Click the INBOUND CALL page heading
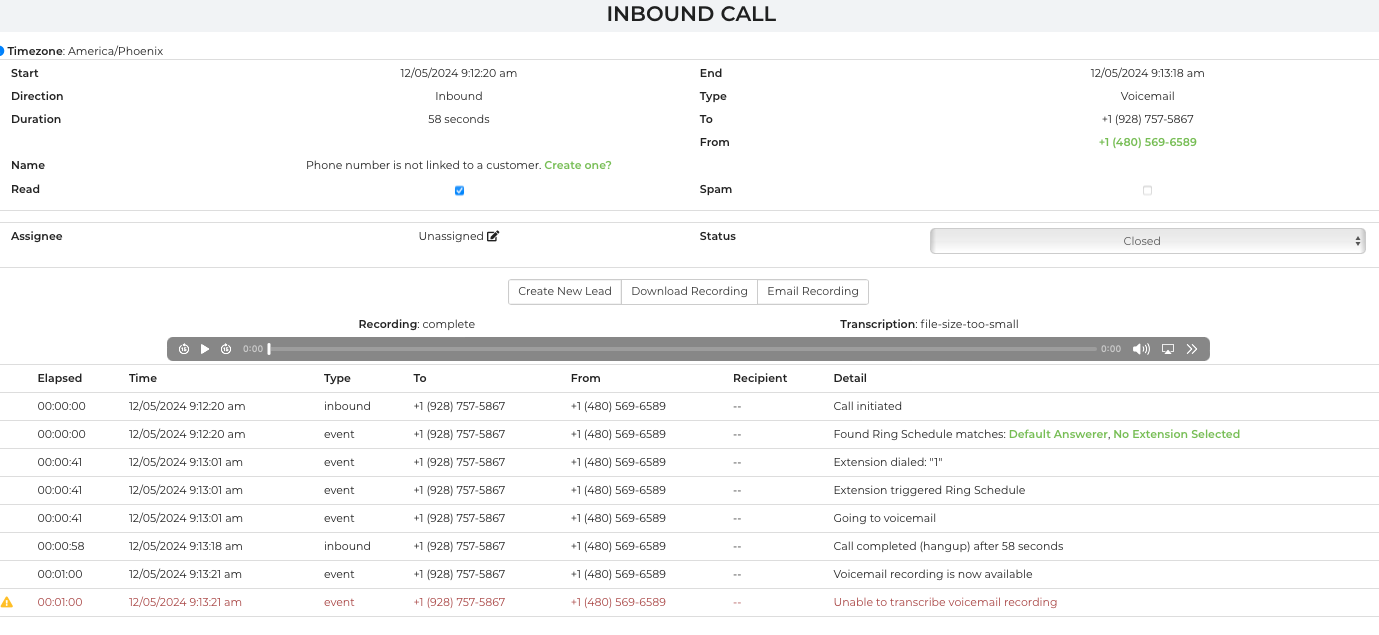 691,14
